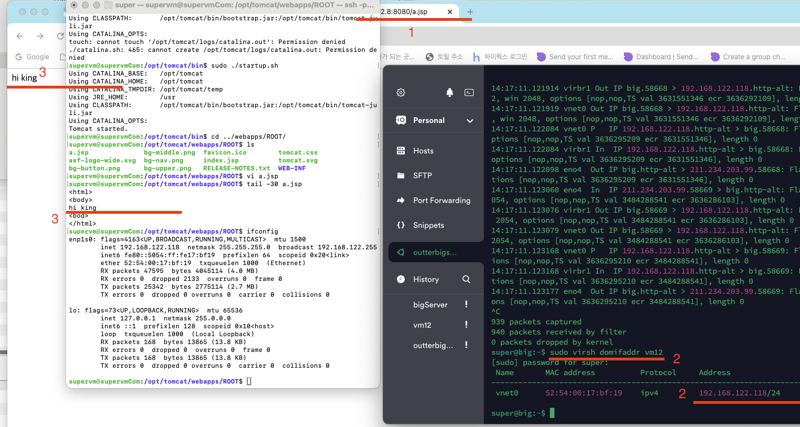Expand the Personal vault dropdown

[x=470, y=121]
